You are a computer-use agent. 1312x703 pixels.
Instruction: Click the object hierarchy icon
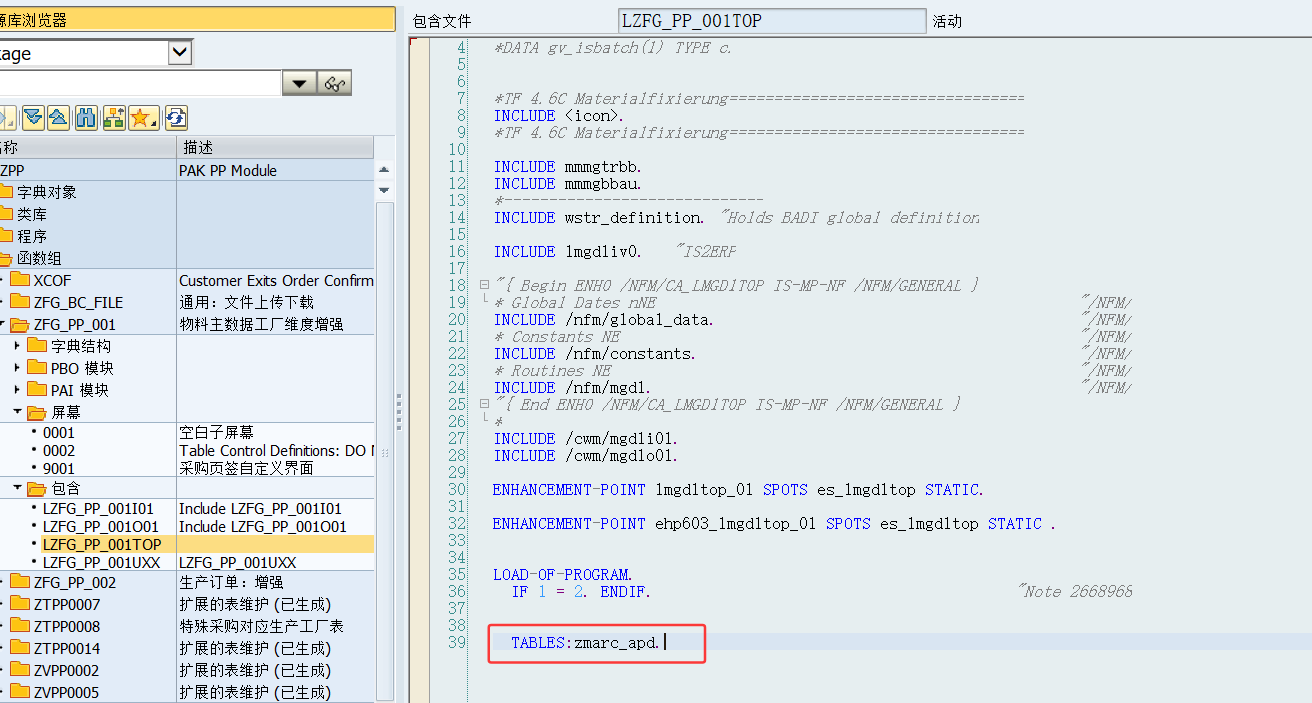tap(114, 118)
